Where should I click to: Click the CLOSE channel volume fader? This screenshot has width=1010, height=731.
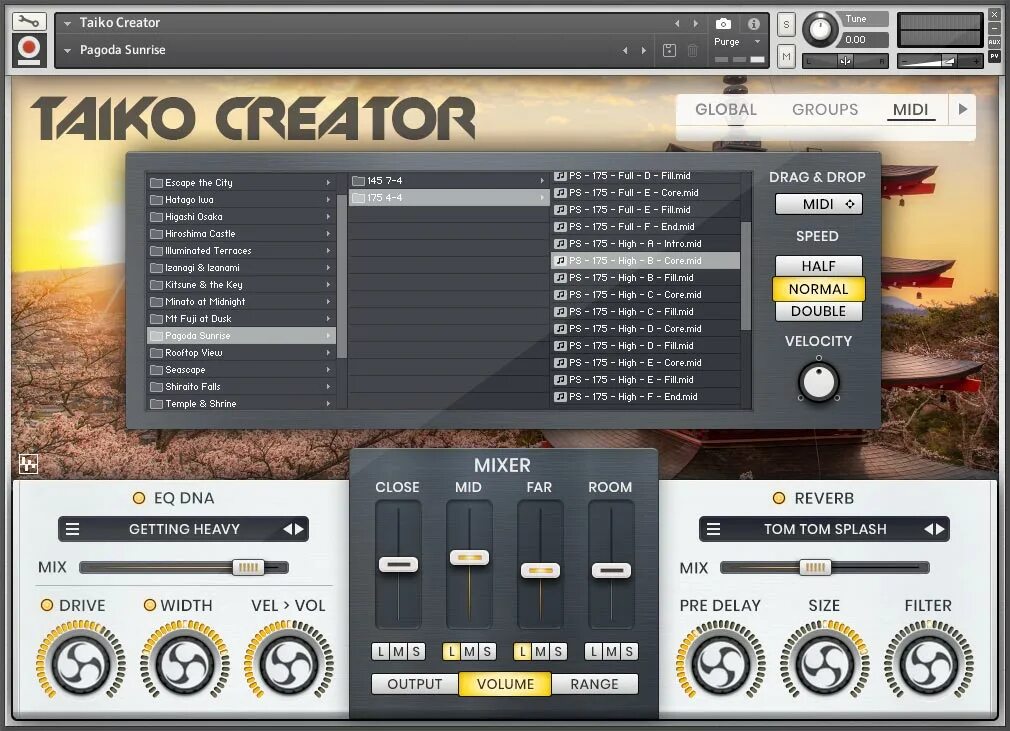(x=399, y=565)
